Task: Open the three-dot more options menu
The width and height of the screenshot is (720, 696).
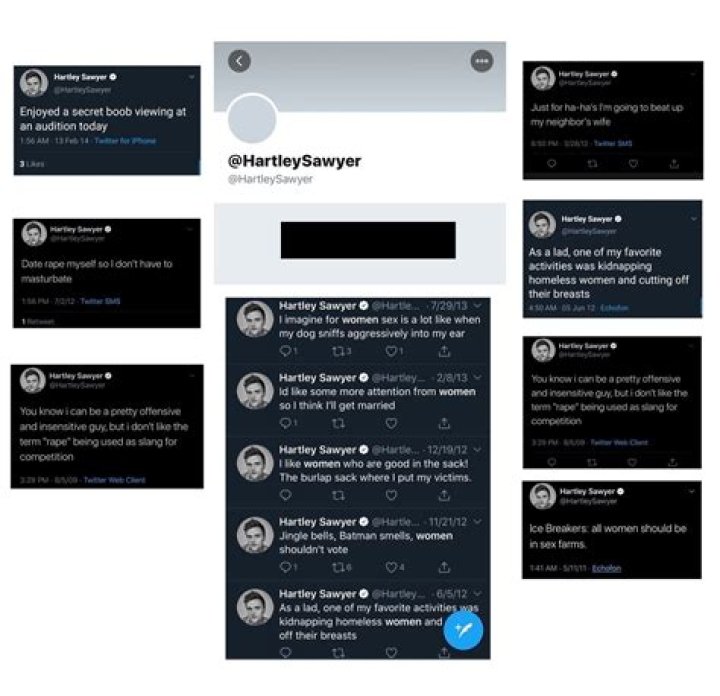Action: point(482,61)
